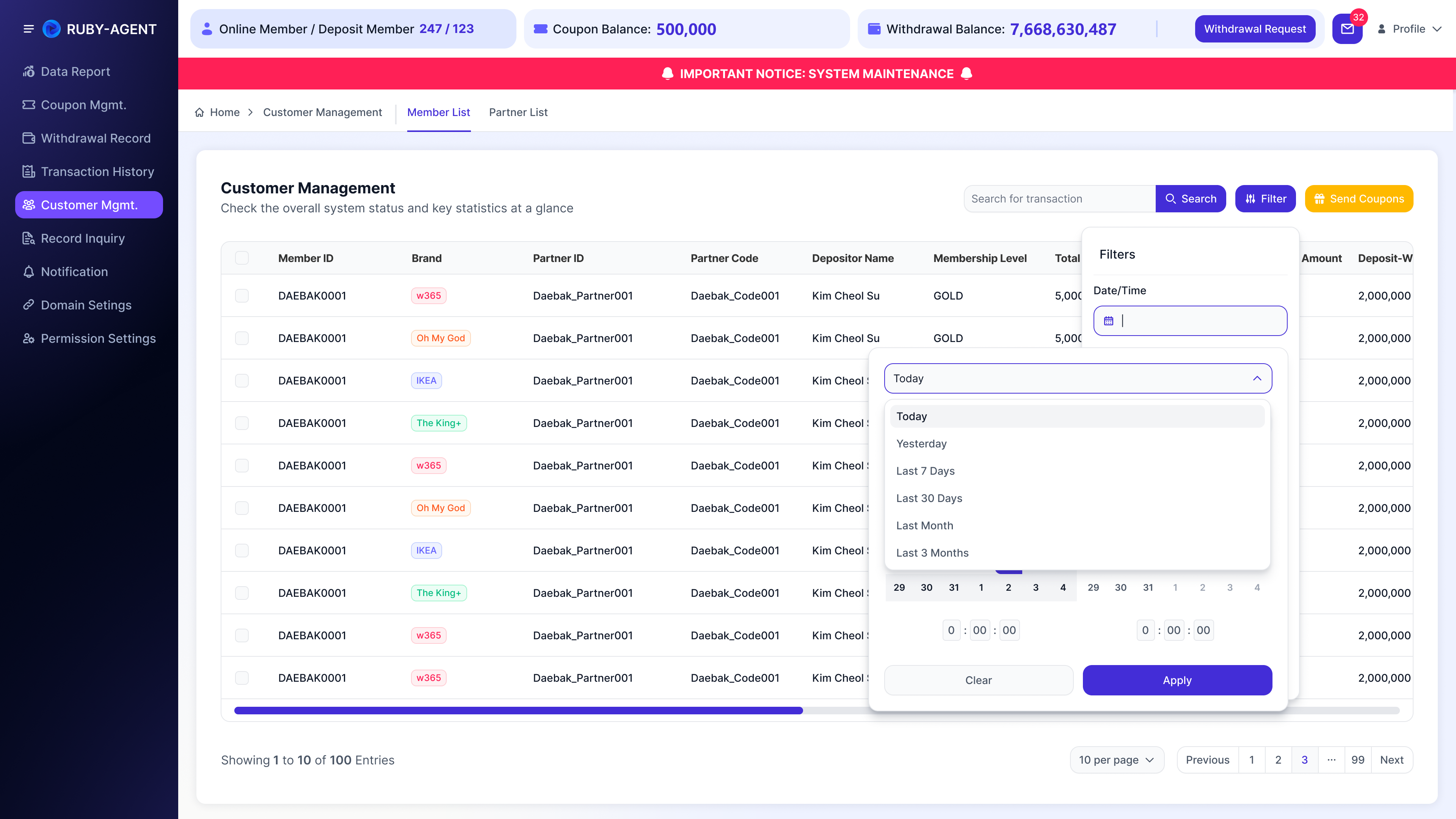Toggle the select-all checkbox in table header
The width and height of the screenshot is (1456, 819).
[x=242, y=258]
